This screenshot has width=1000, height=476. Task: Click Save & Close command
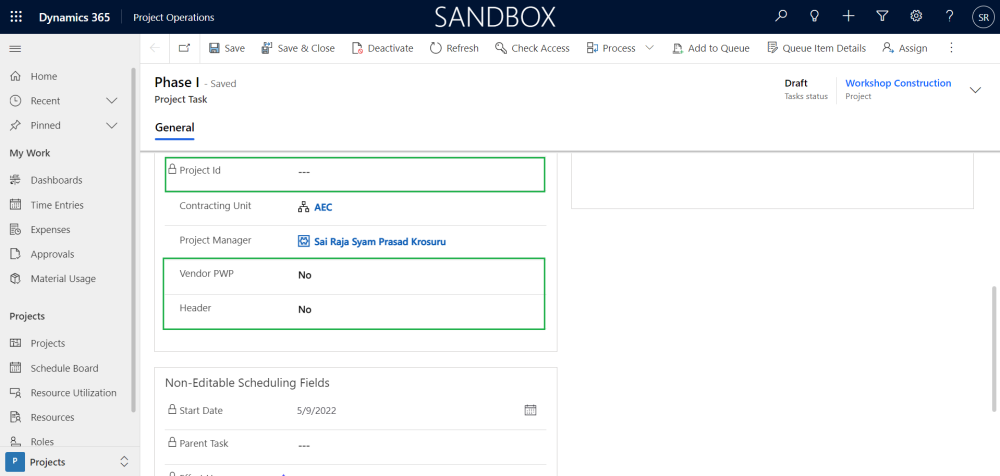click(298, 48)
